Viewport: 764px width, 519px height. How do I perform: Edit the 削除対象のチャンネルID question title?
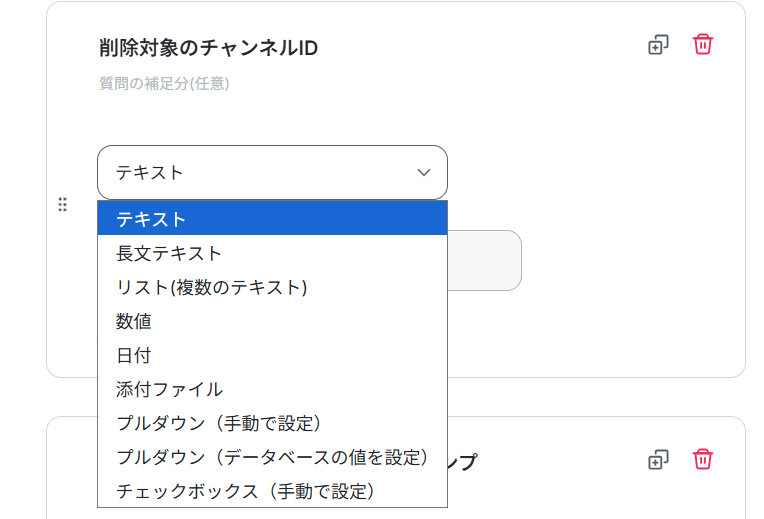pos(209,48)
